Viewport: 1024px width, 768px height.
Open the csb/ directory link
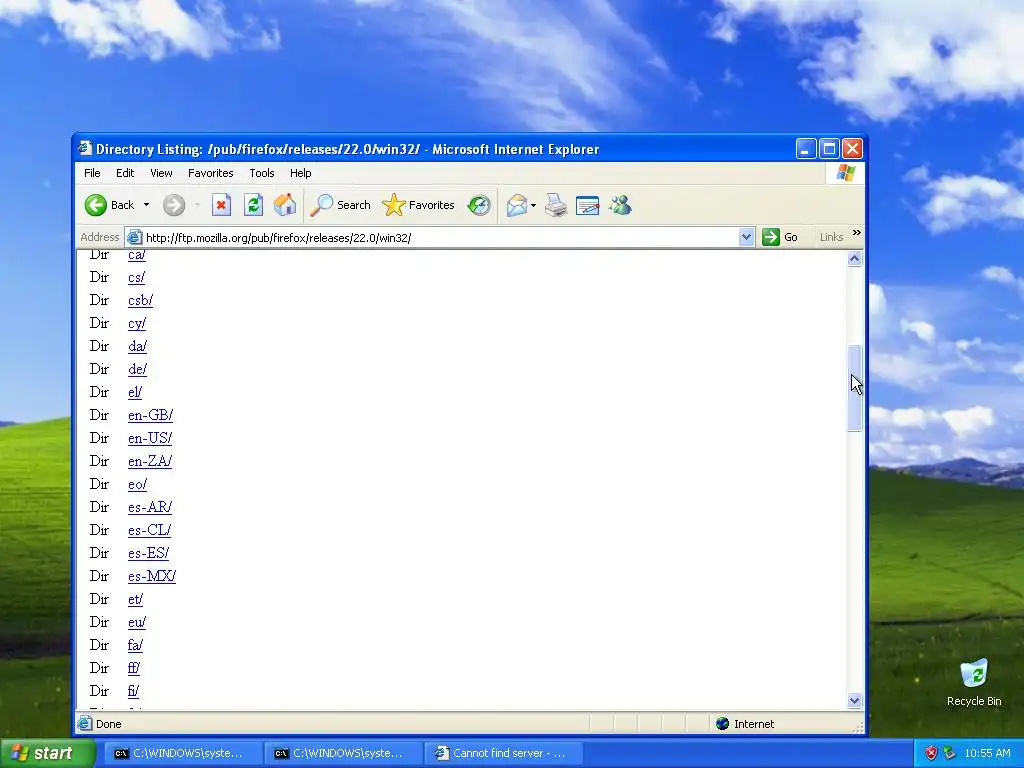coord(140,300)
